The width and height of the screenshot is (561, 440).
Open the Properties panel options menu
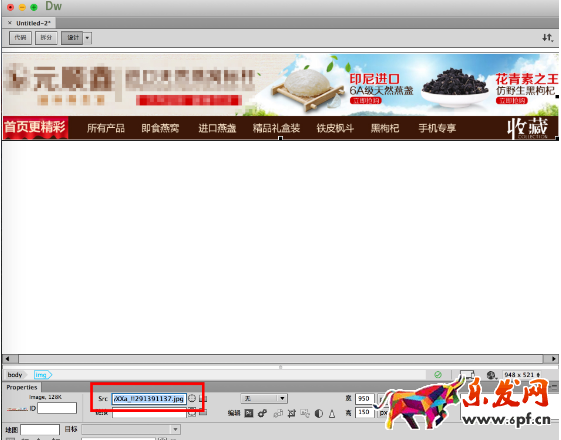point(555,386)
